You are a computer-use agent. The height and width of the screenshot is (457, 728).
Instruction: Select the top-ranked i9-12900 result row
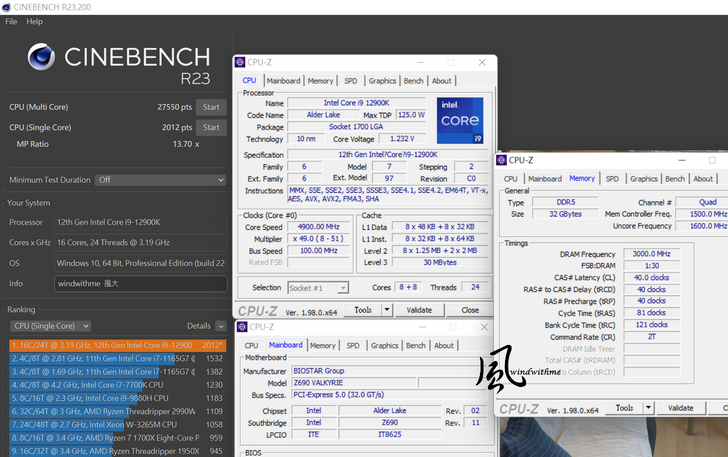(x=115, y=345)
